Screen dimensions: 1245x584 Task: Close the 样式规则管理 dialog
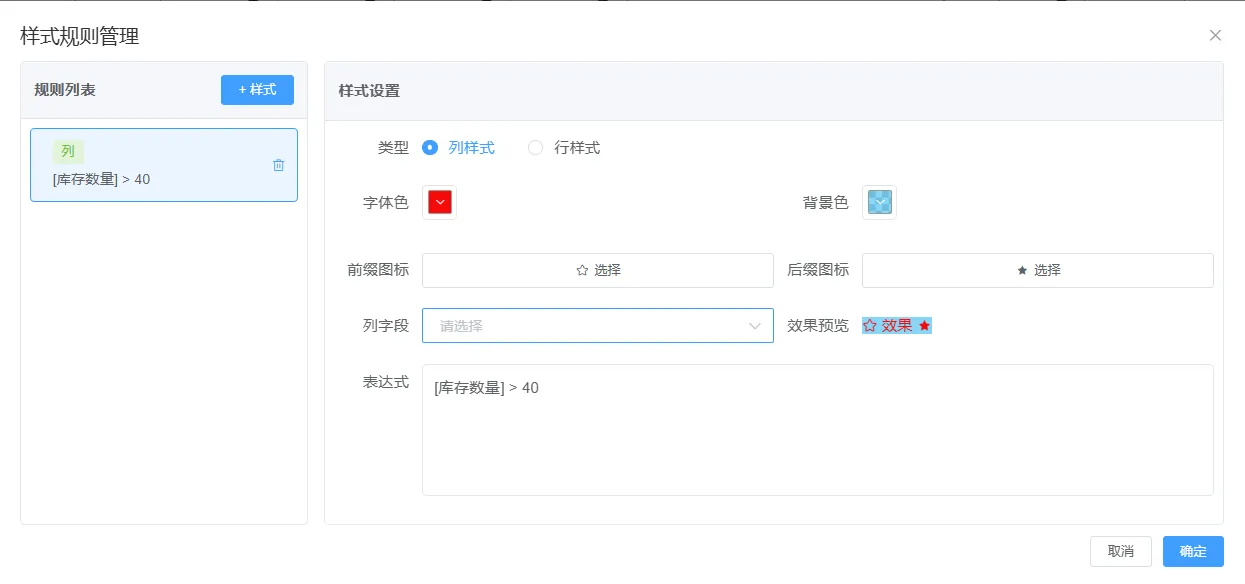1215,35
